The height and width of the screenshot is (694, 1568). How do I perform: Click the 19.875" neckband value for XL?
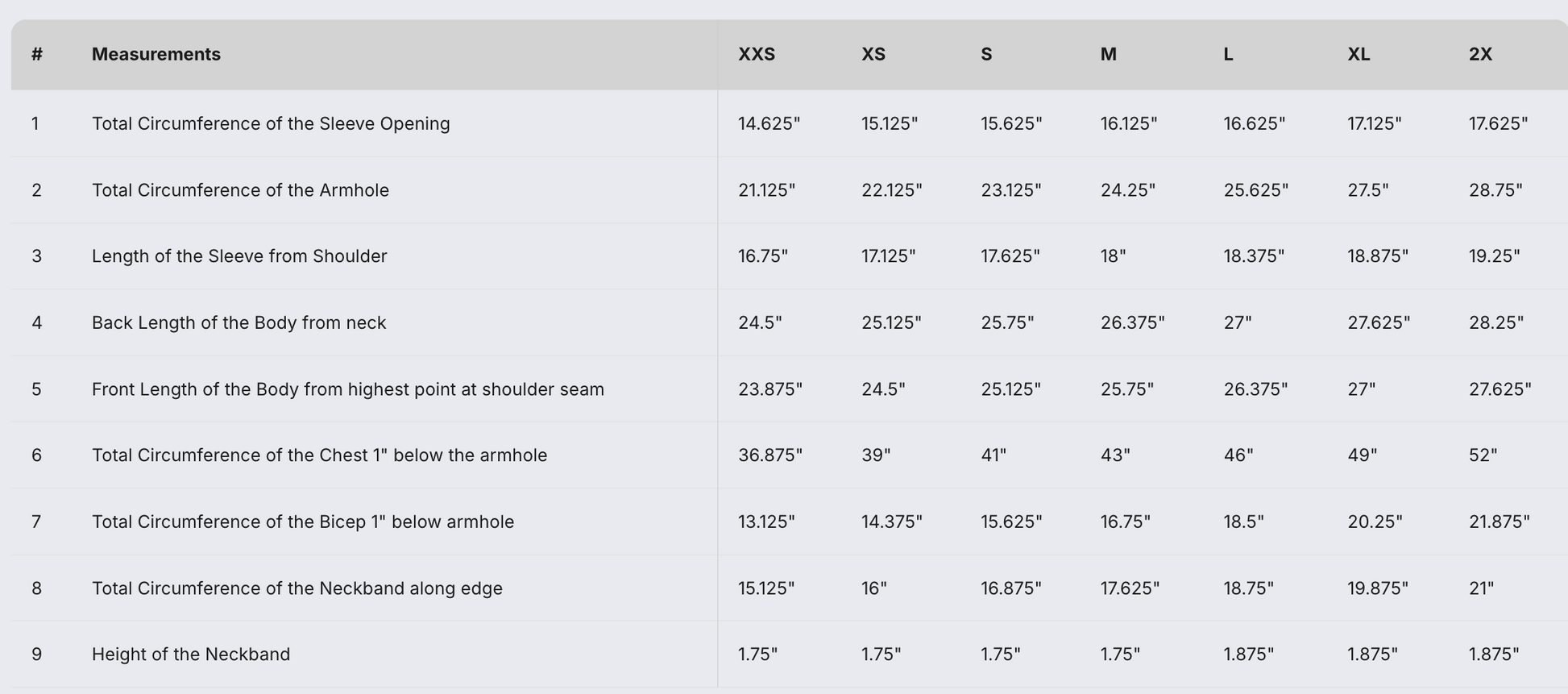(x=1378, y=588)
